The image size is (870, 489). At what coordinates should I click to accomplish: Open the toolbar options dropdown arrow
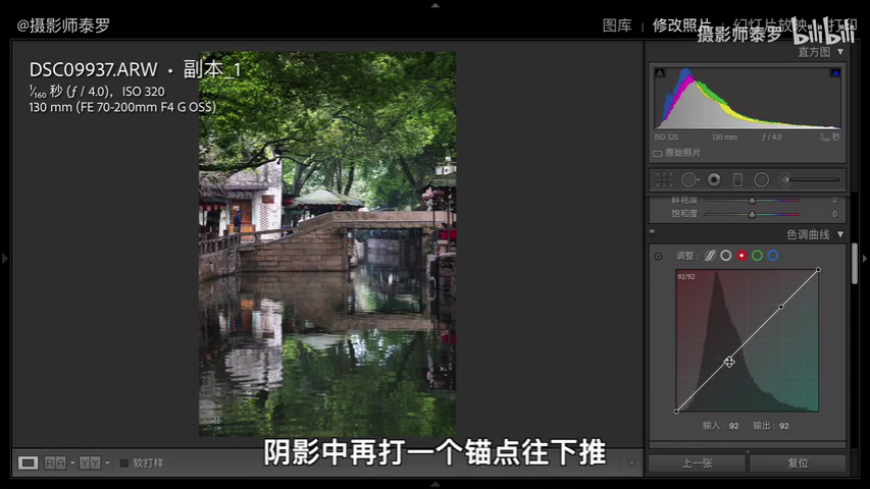(x=631, y=463)
